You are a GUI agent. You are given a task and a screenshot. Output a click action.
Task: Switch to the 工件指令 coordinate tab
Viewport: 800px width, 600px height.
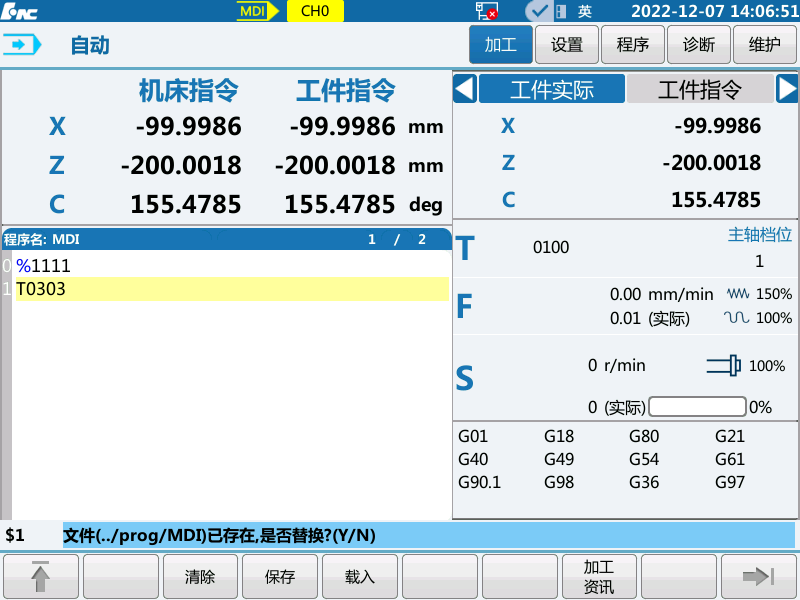pos(699,89)
